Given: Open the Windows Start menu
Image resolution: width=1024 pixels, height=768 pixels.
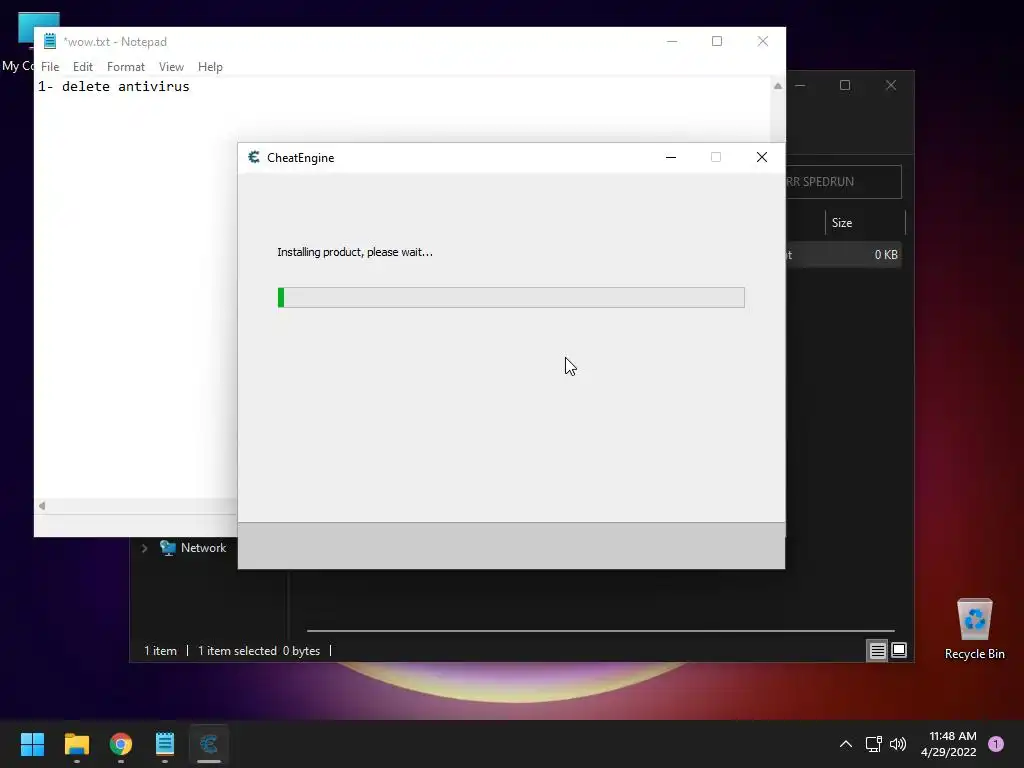Looking at the screenshot, I should pyautogui.click(x=33, y=744).
